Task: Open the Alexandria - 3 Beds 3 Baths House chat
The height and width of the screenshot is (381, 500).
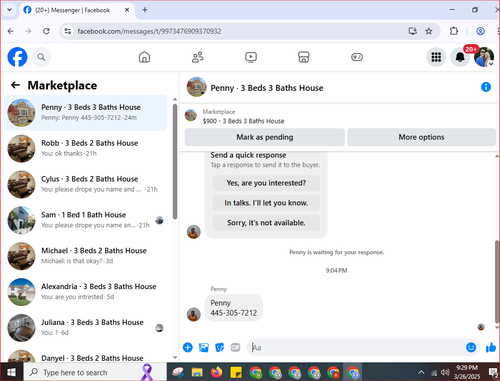Action: (86, 292)
